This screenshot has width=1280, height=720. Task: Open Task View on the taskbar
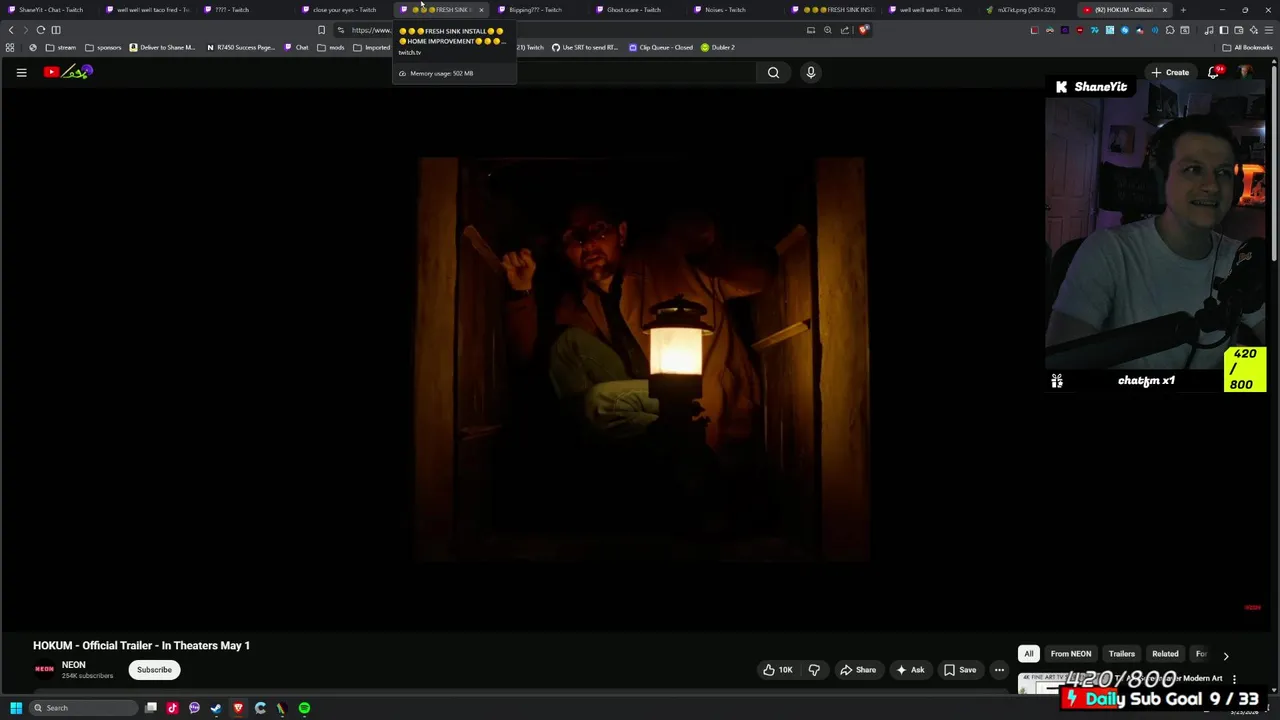click(x=150, y=708)
